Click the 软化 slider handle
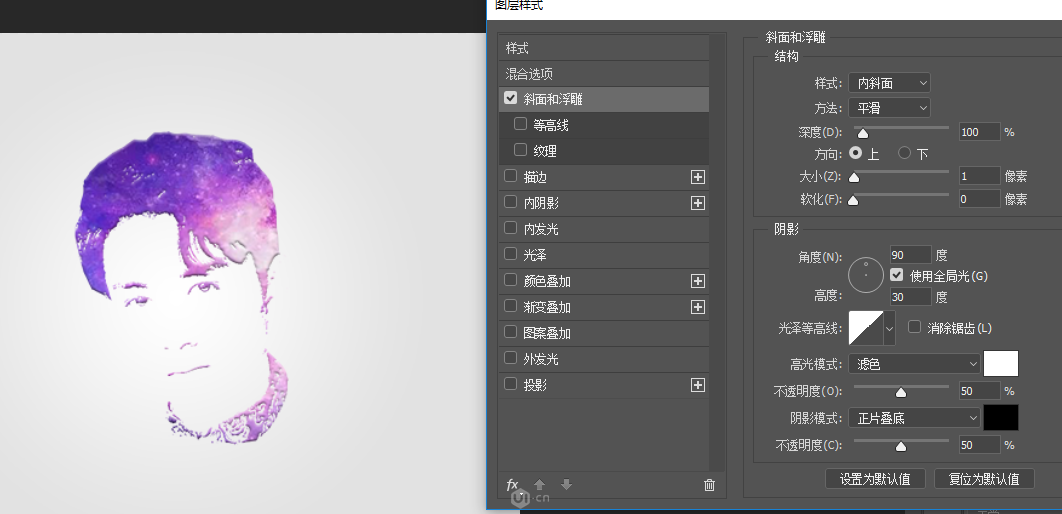The width and height of the screenshot is (1062, 514). [853, 201]
